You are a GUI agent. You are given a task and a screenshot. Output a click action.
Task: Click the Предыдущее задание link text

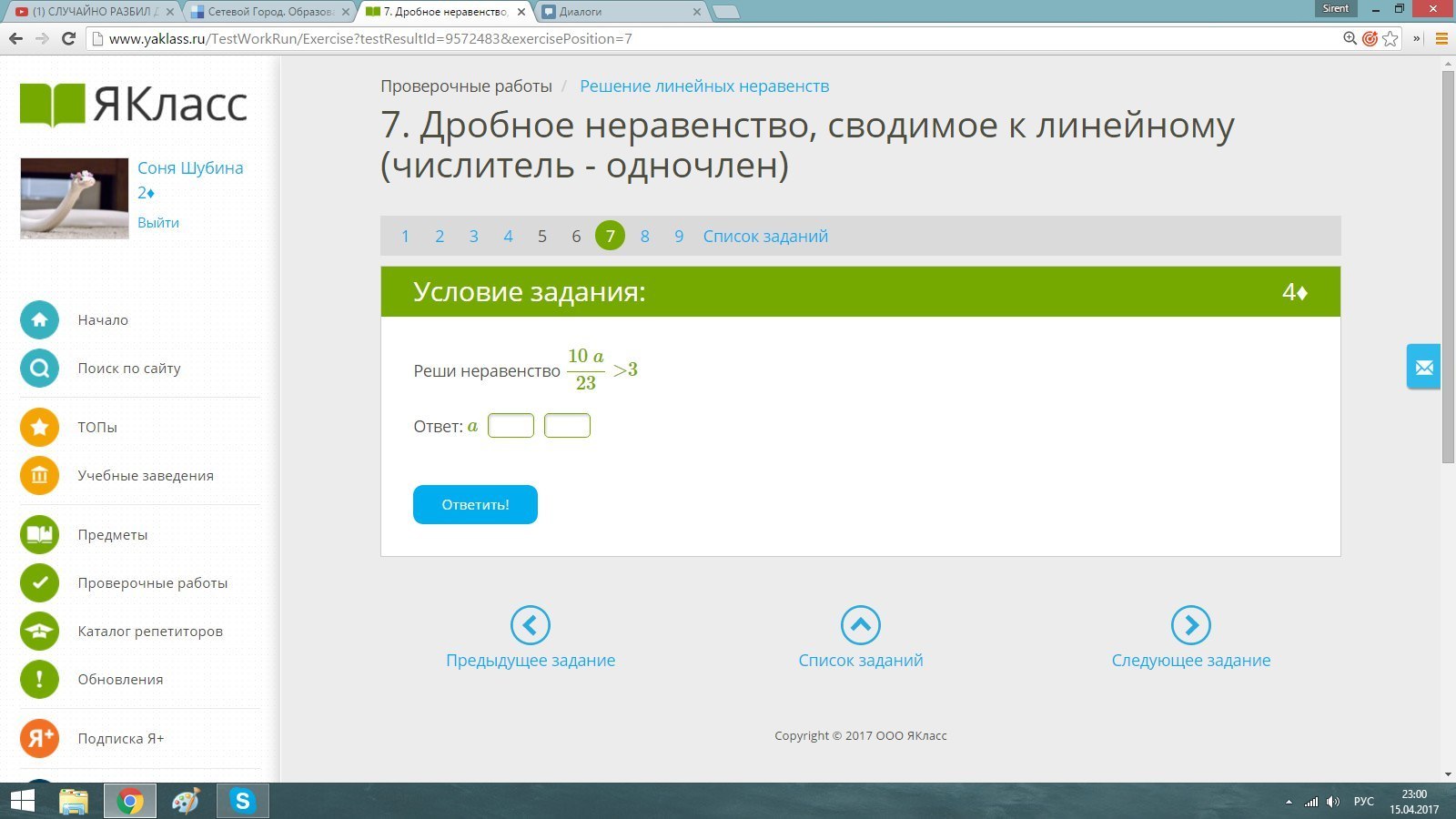pyautogui.click(x=531, y=661)
